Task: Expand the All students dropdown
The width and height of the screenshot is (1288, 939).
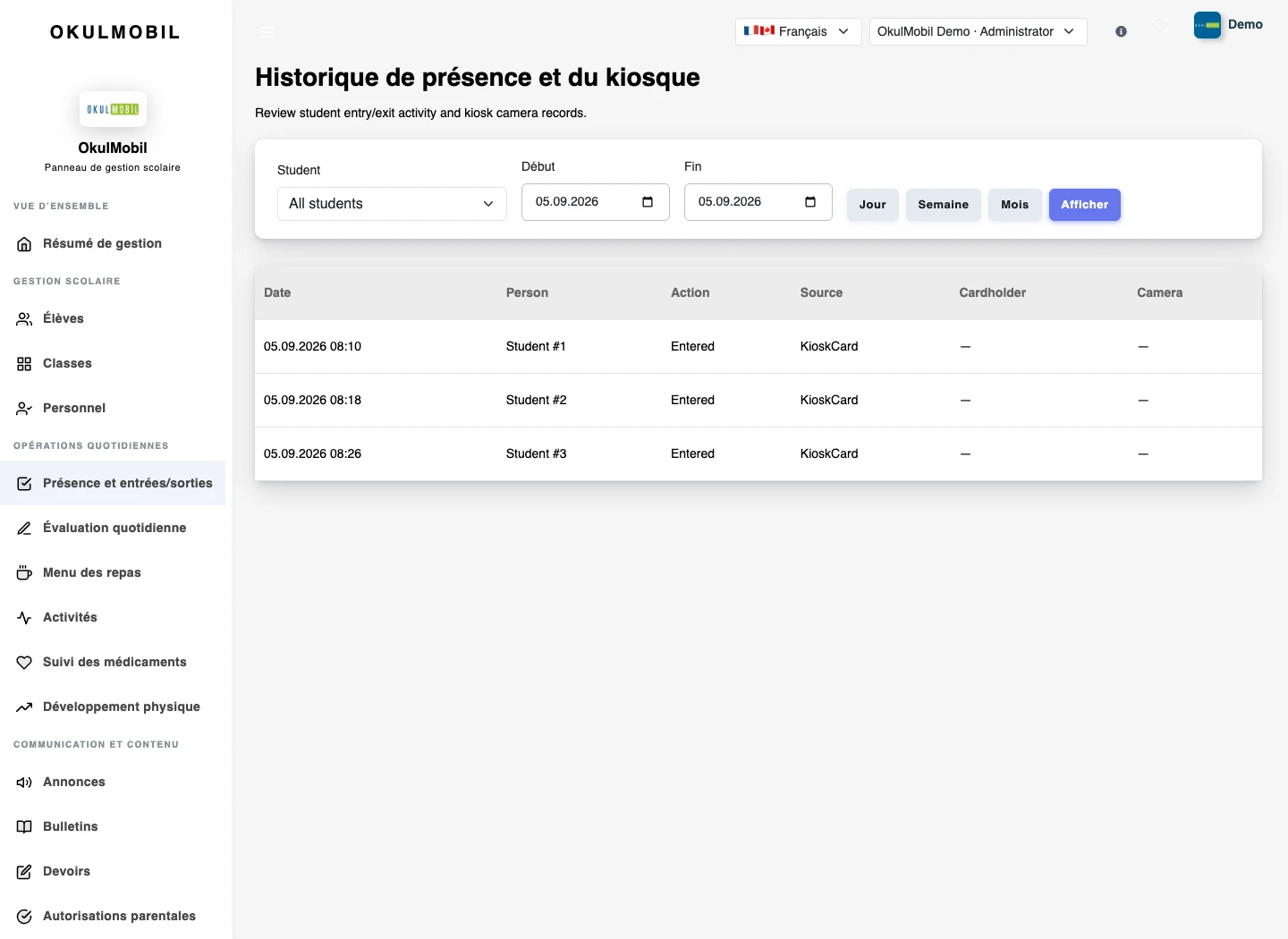Action: [392, 204]
